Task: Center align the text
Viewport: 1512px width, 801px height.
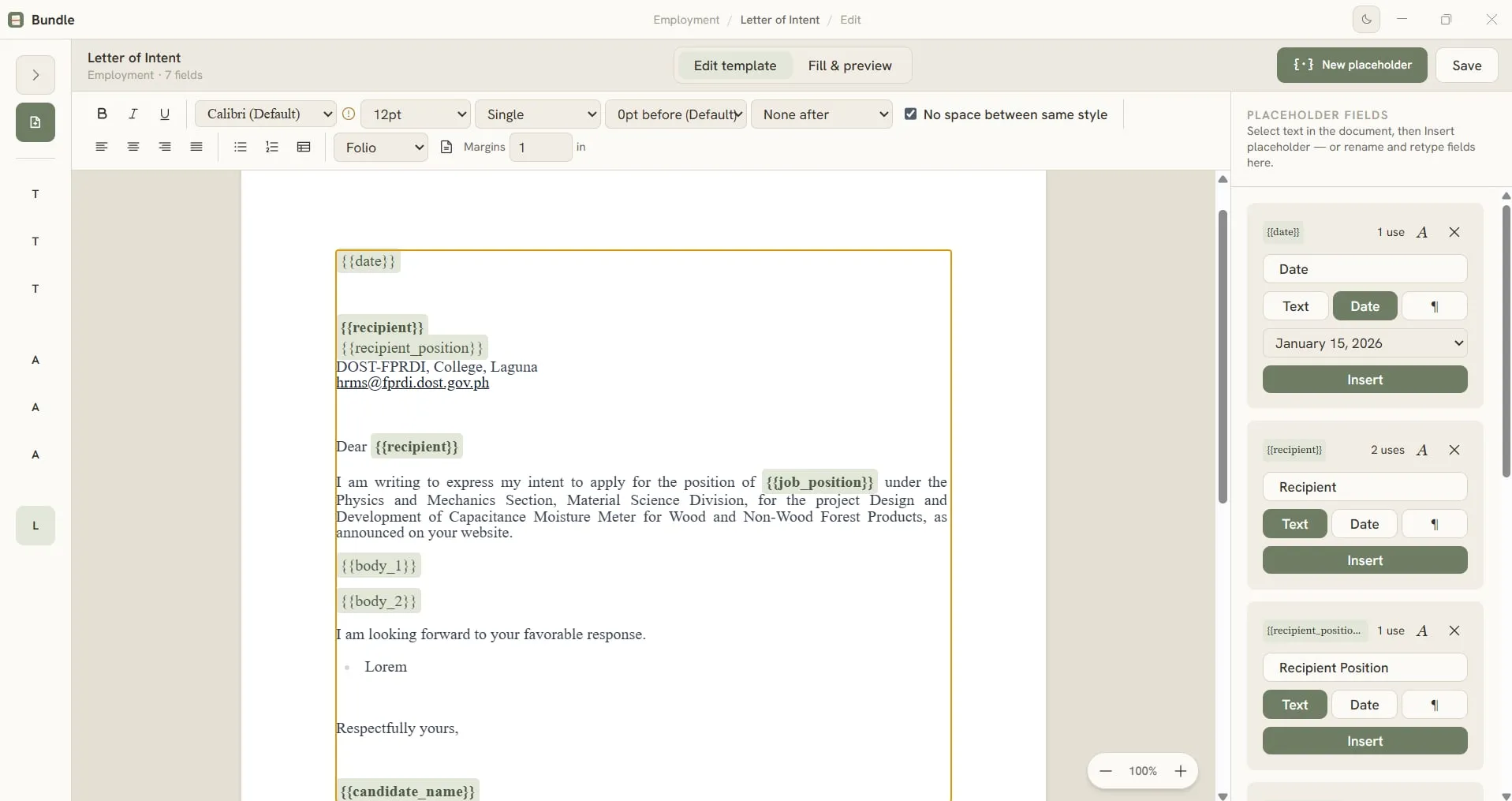Action: click(x=133, y=147)
